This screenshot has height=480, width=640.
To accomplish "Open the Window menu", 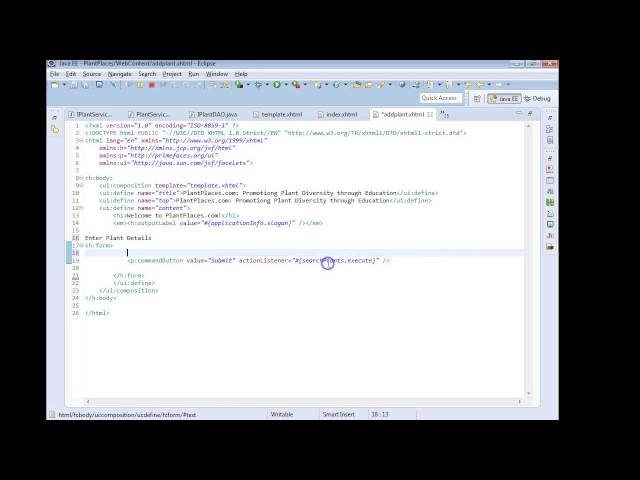I will pyautogui.click(x=217, y=74).
